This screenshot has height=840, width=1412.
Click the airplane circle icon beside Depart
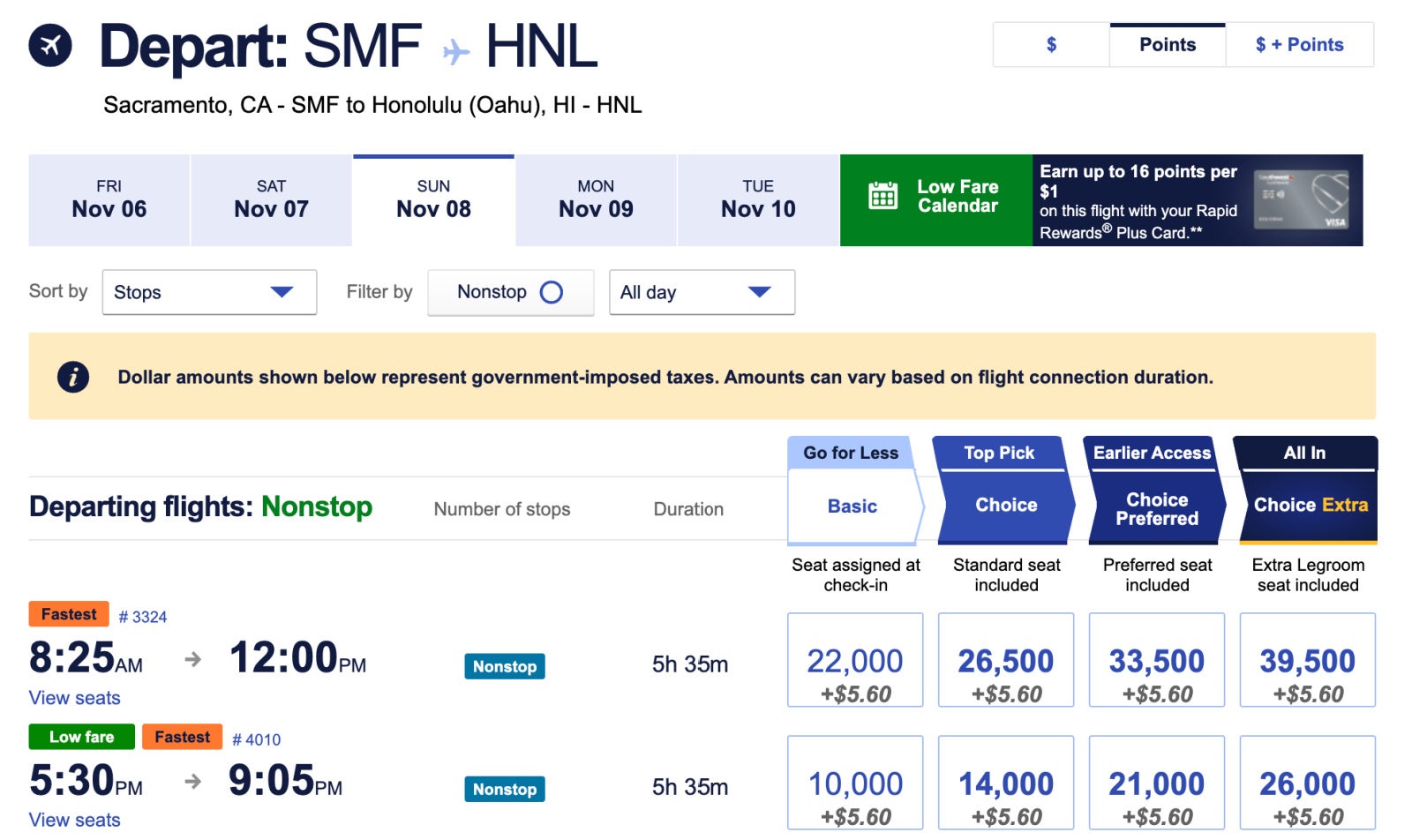(50, 46)
